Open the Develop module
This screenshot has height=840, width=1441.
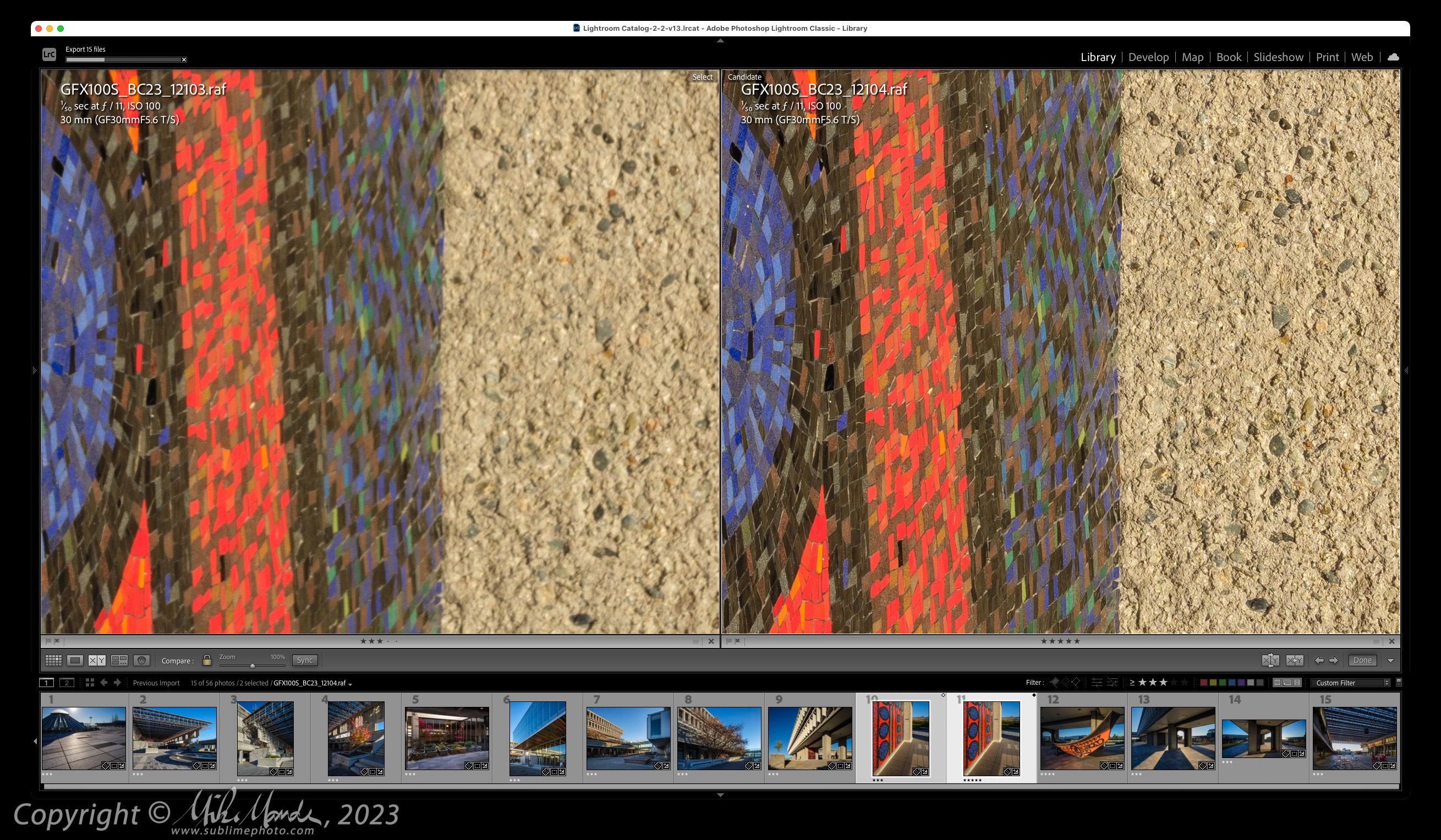pos(1148,57)
